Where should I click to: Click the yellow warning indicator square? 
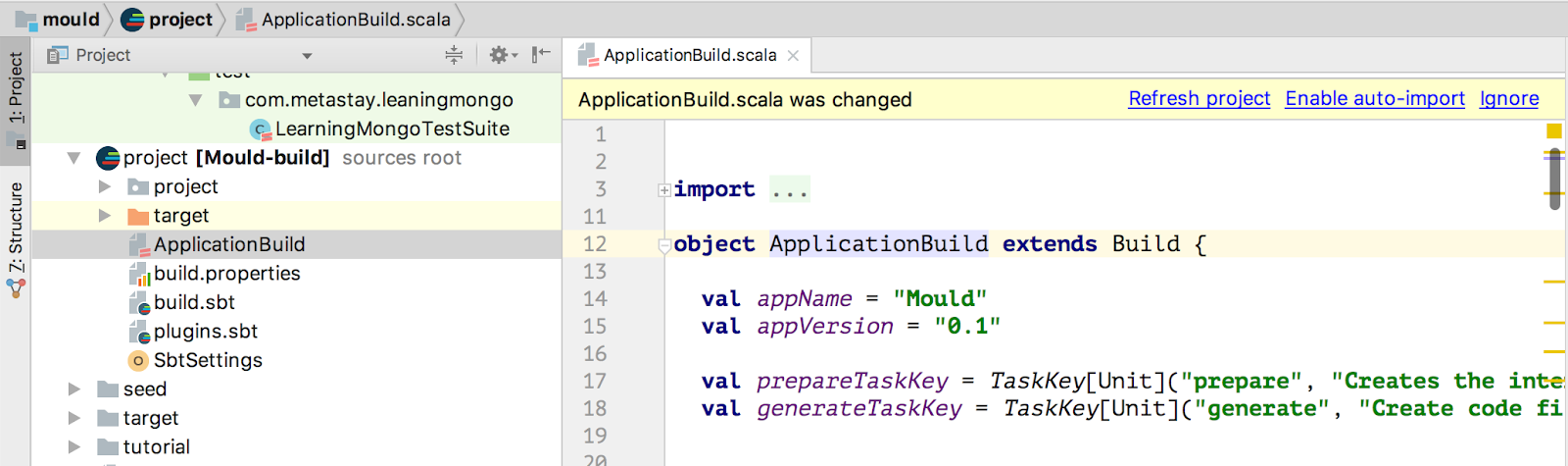click(x=1553, y=131)
